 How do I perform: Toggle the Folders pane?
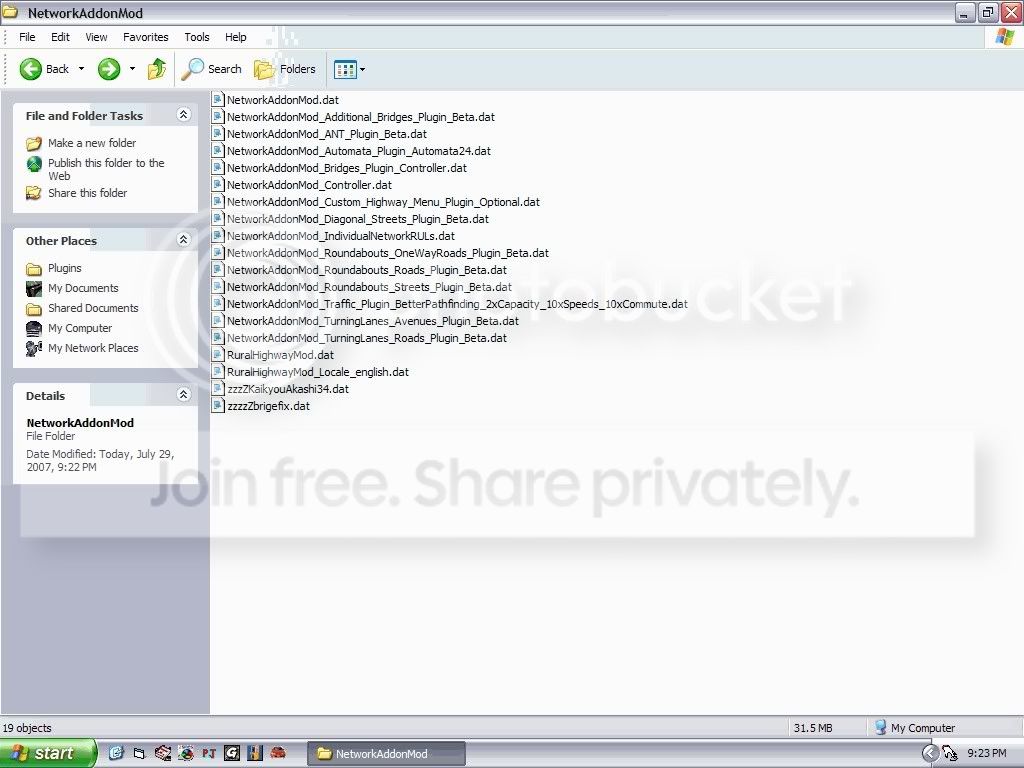tap(285, 69)
